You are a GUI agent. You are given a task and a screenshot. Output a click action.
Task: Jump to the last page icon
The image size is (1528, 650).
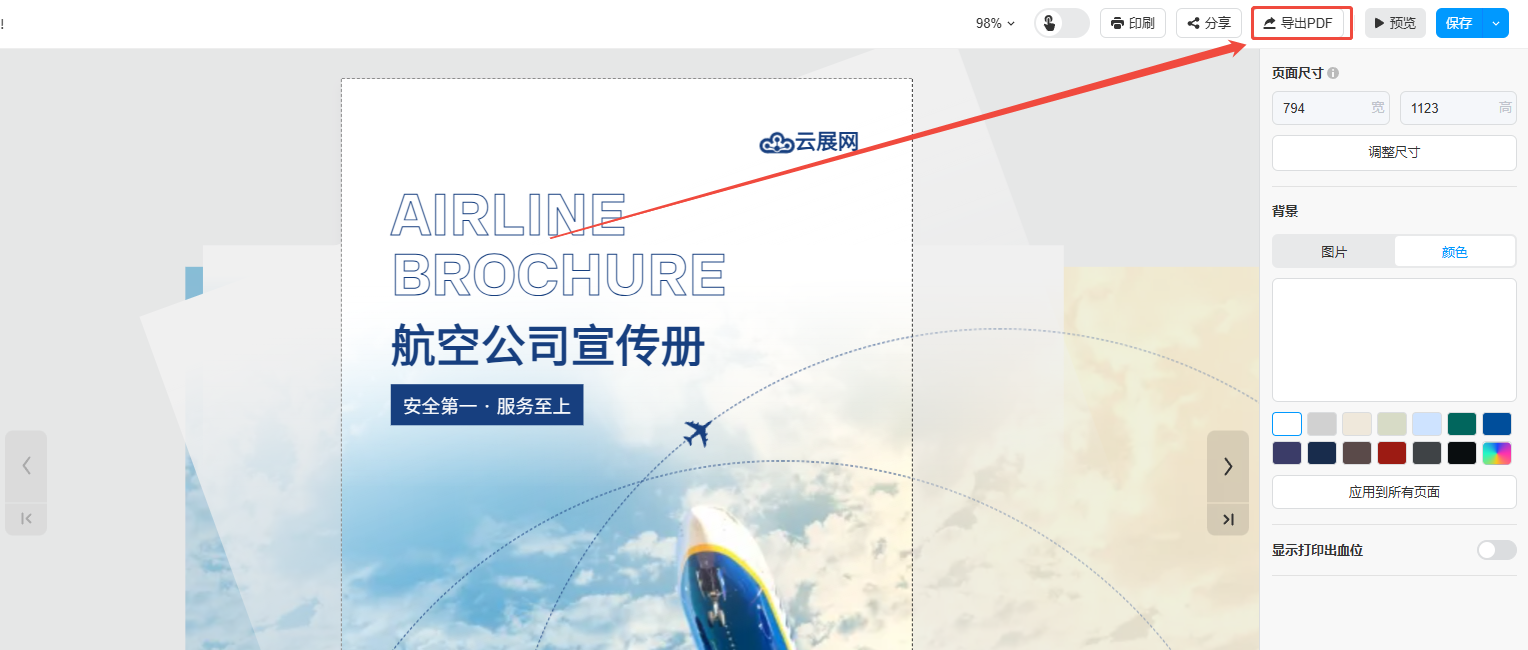point(1228,519)
